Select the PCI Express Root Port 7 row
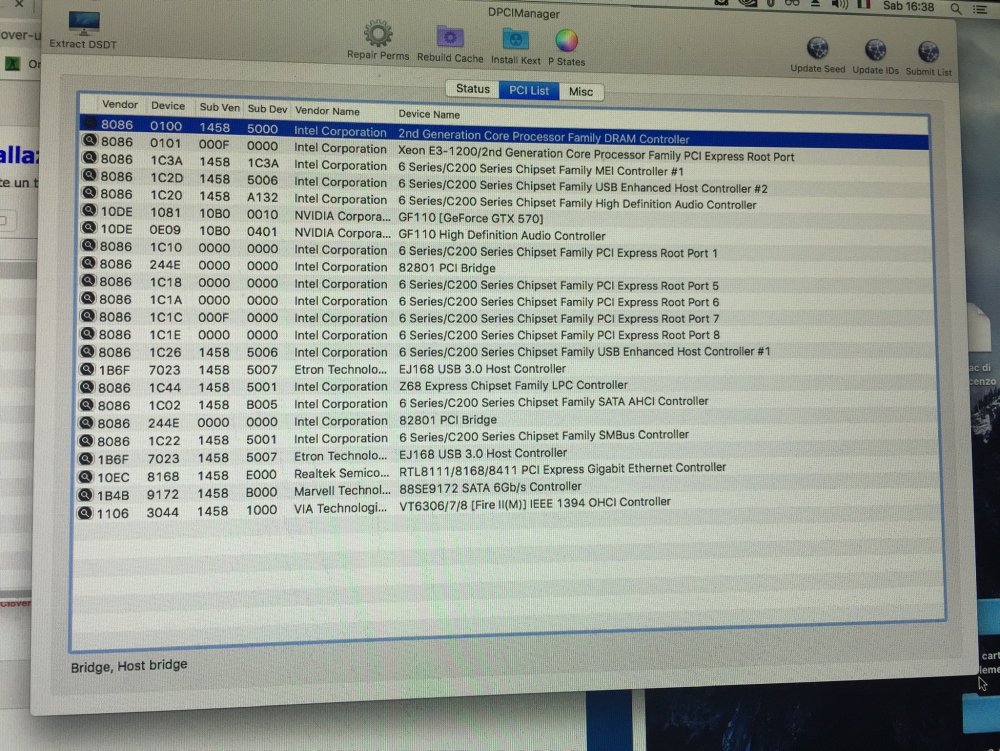 504,318
